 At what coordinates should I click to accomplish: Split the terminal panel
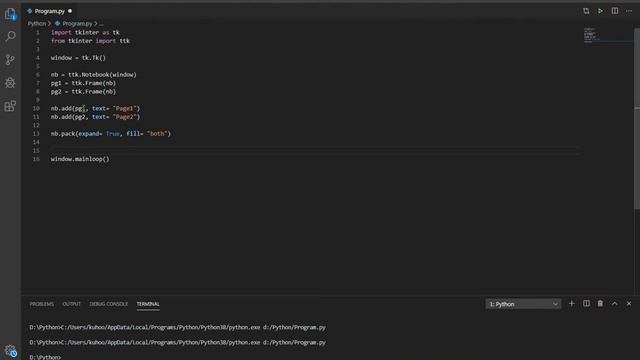pos(586,304)
